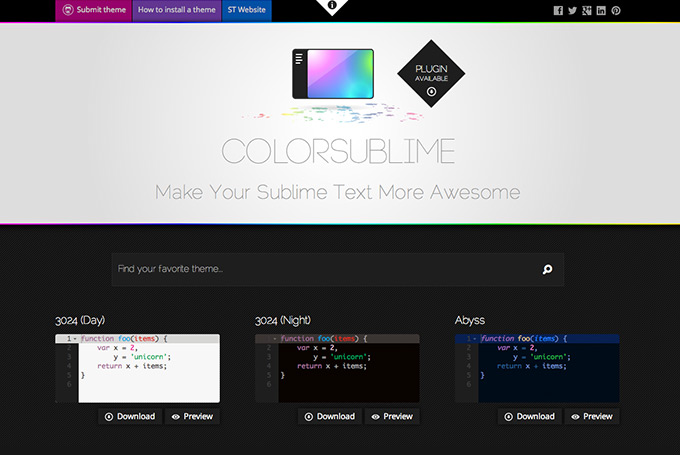Open the Pinterest social icon
The height and width of the screenshot is (455, 680).
[616, 10]
